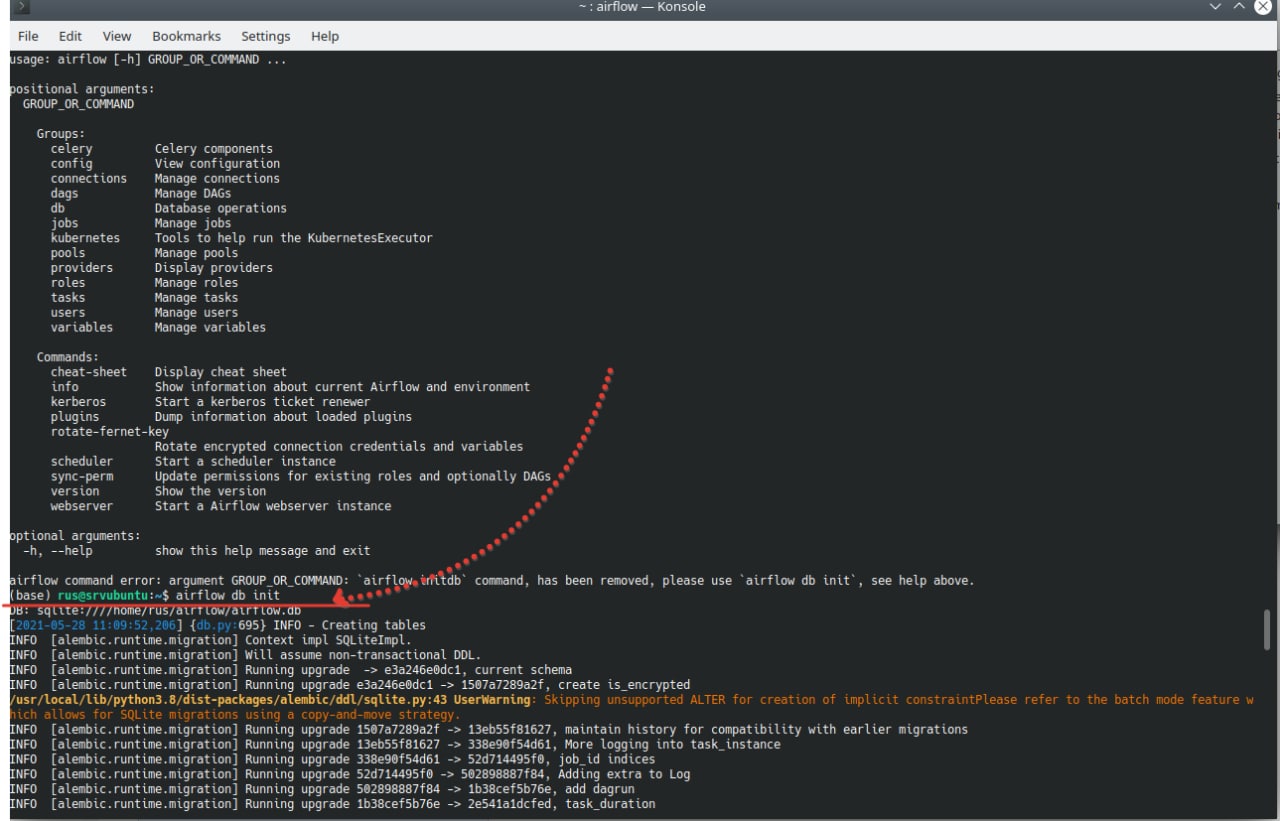The height and width of the screenshot is (821, 1280).
Task: Click the 'usage: airflow [-h]' line
Action: pos(148,60)
